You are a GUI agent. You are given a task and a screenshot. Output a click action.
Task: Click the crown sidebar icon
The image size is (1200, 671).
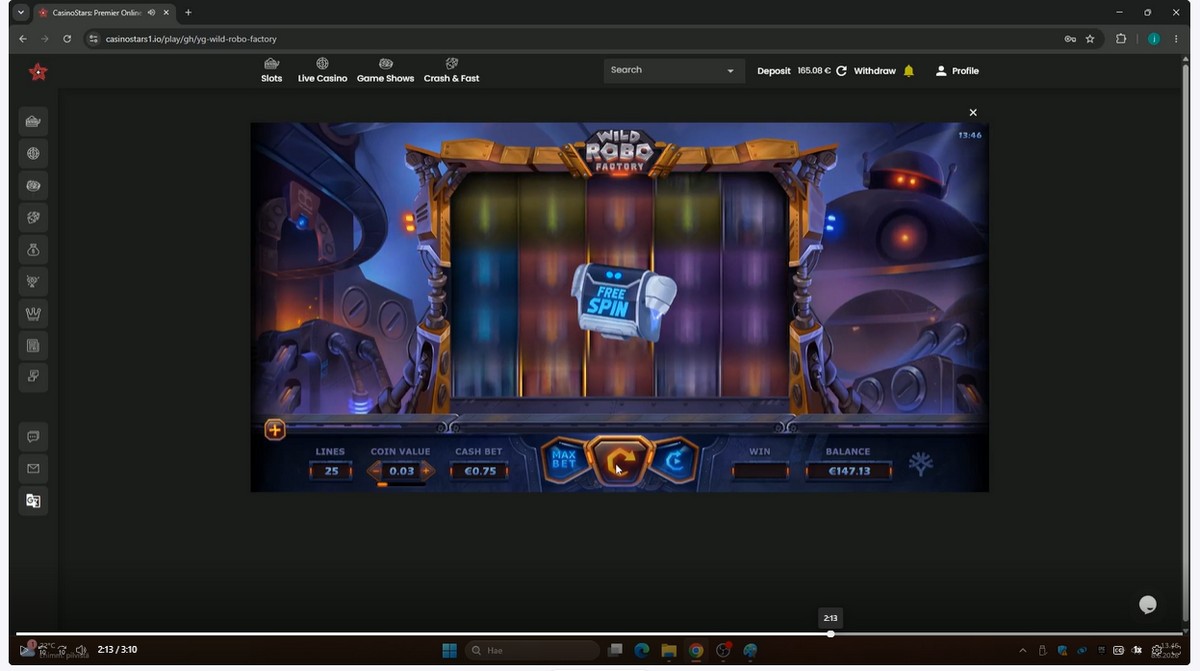pos(33,314)
